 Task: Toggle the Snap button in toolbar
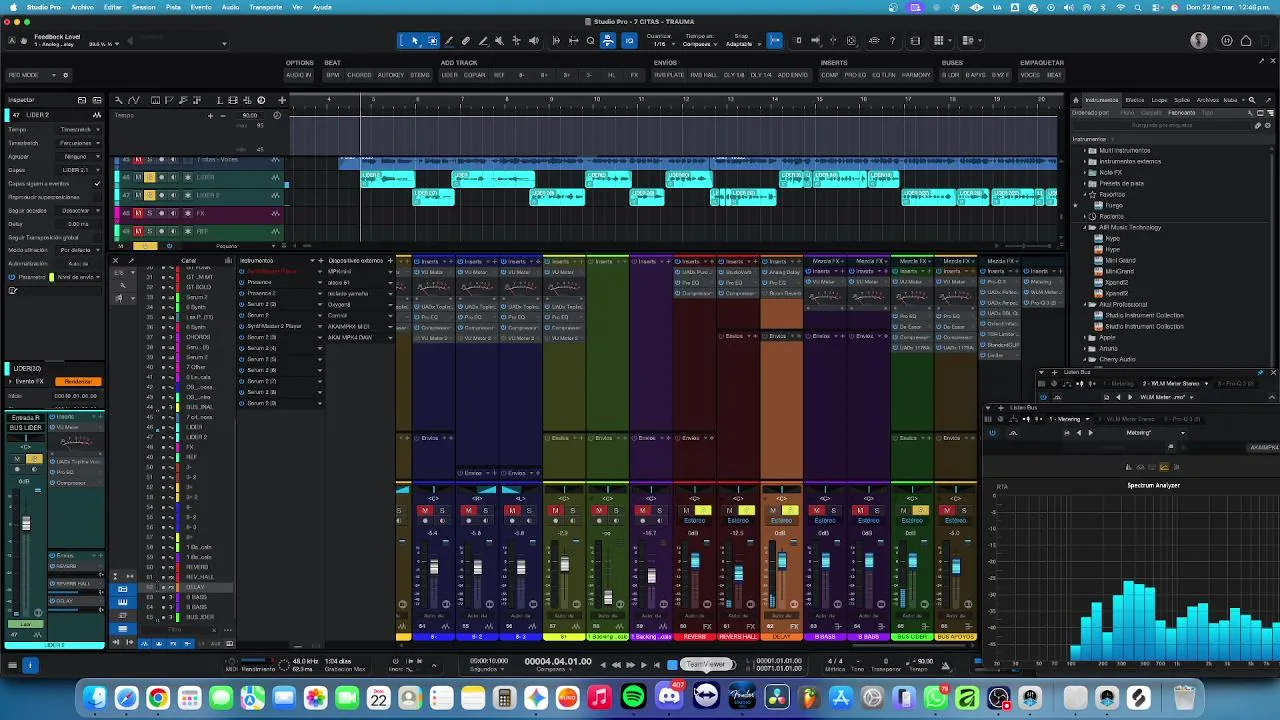tap(775, 41)
